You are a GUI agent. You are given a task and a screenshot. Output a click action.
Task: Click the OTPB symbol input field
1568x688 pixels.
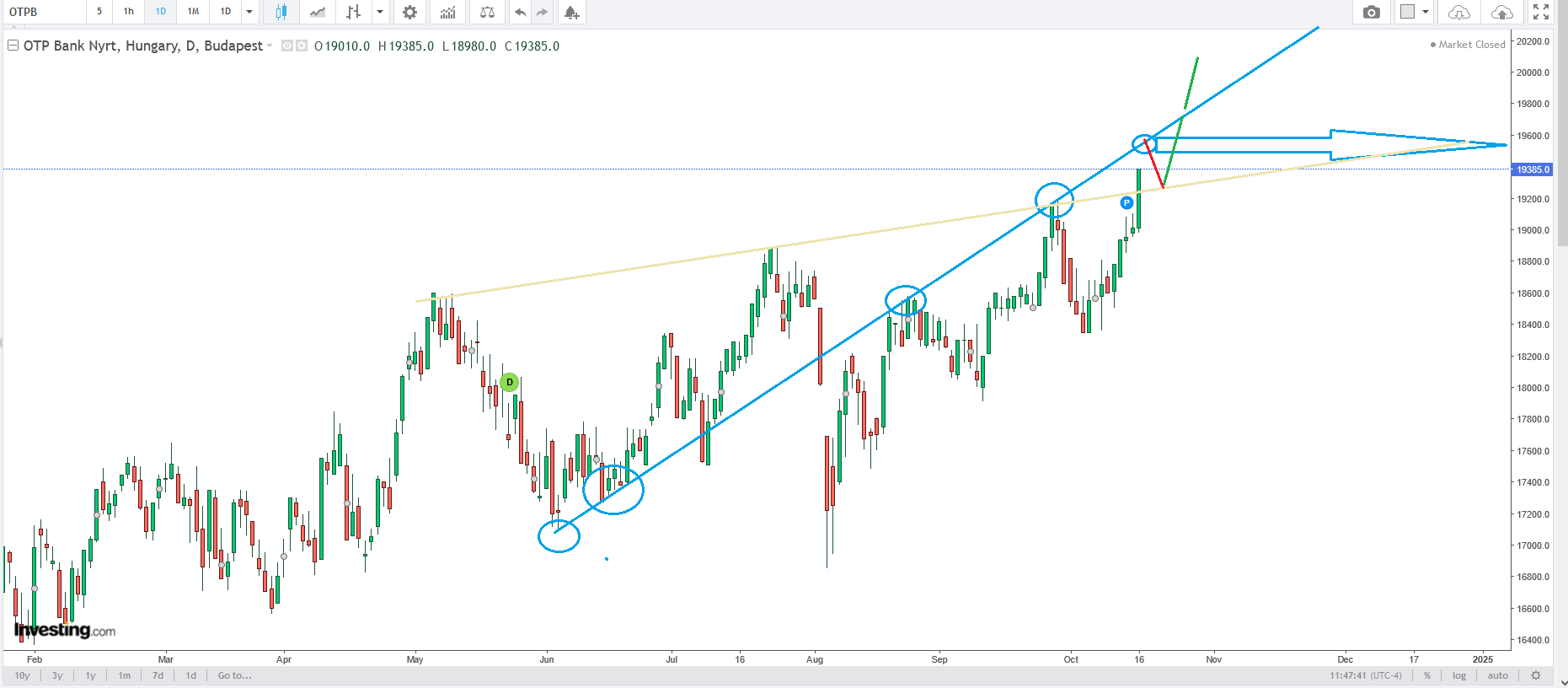click(x=45, y=12)
